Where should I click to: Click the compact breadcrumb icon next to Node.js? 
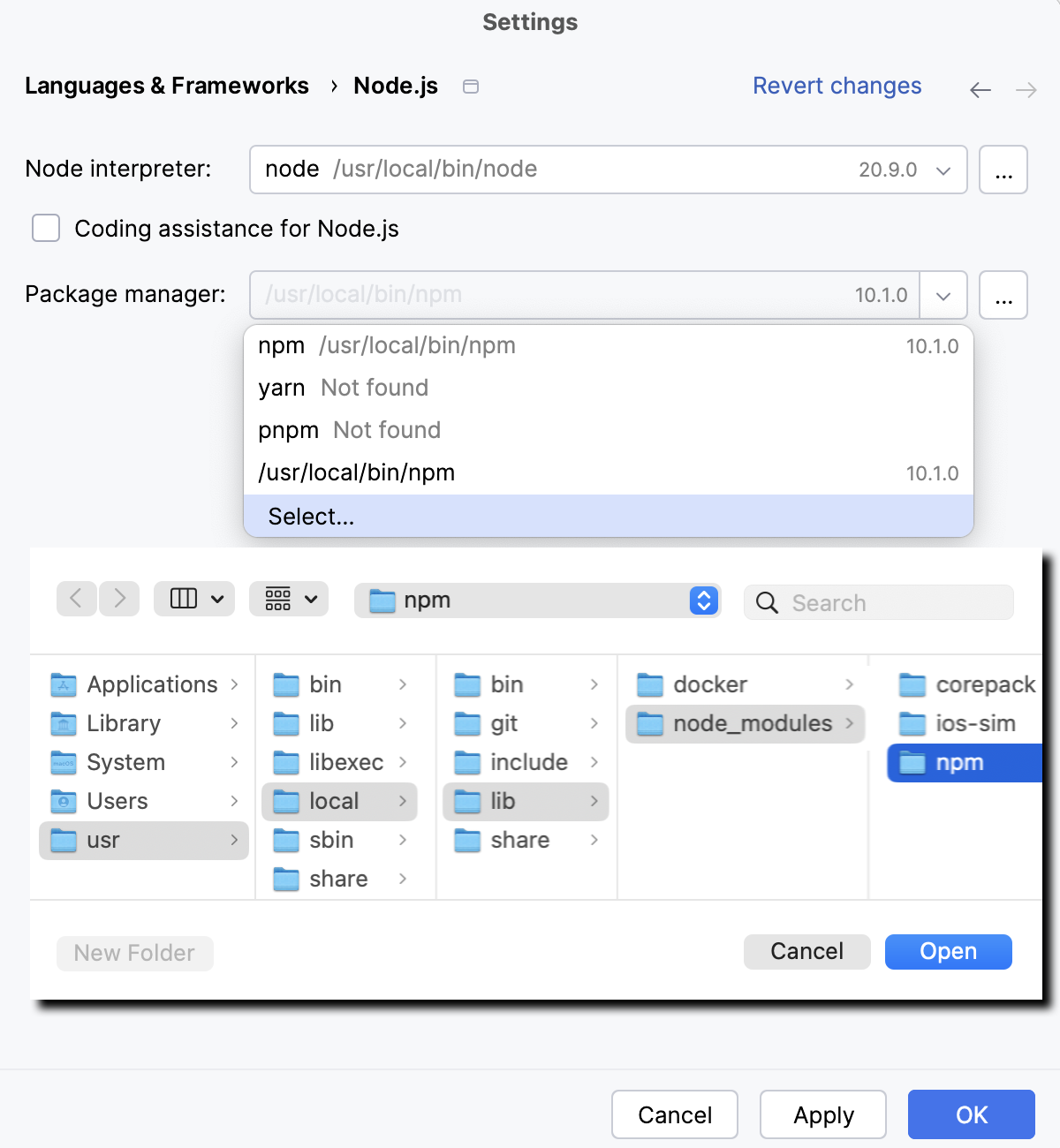470,86
